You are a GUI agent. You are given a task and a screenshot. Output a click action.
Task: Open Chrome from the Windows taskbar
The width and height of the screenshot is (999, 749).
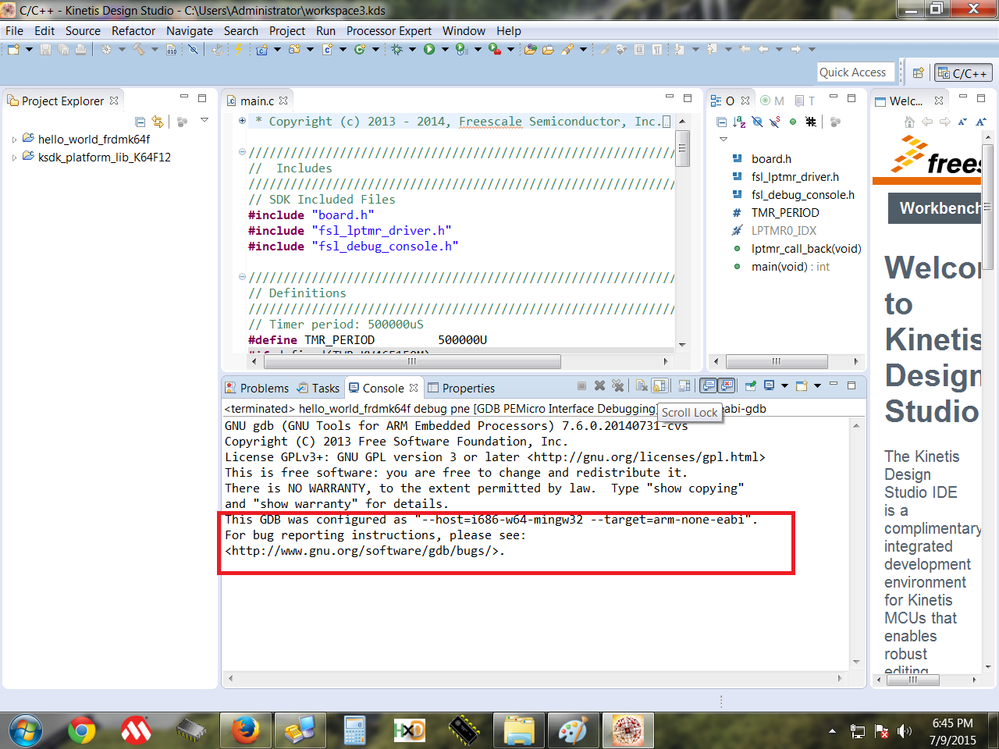[82, 730]
